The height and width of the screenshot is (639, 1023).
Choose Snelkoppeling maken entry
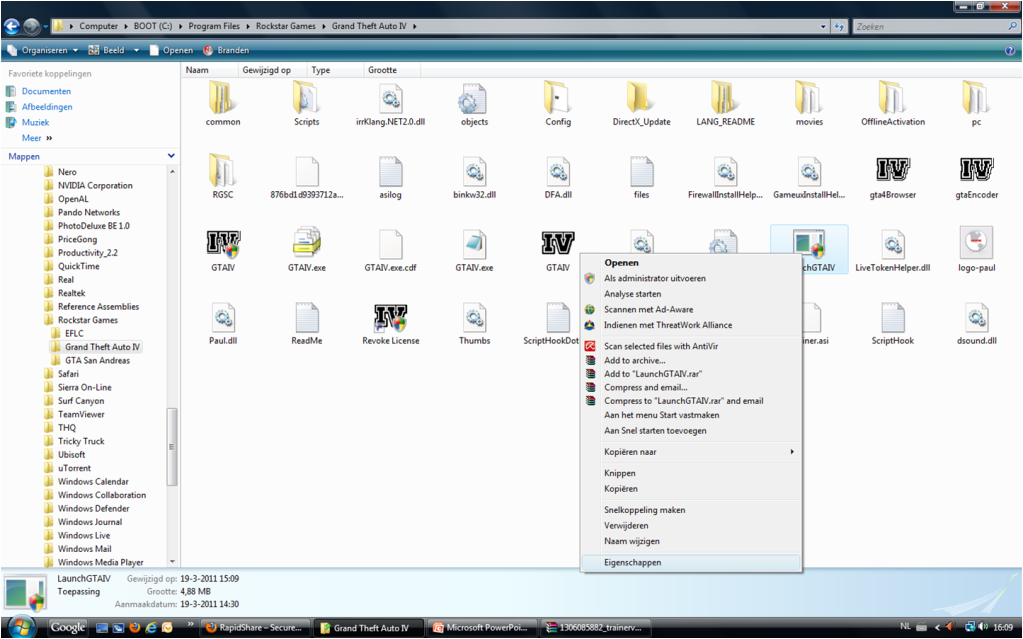690,510
